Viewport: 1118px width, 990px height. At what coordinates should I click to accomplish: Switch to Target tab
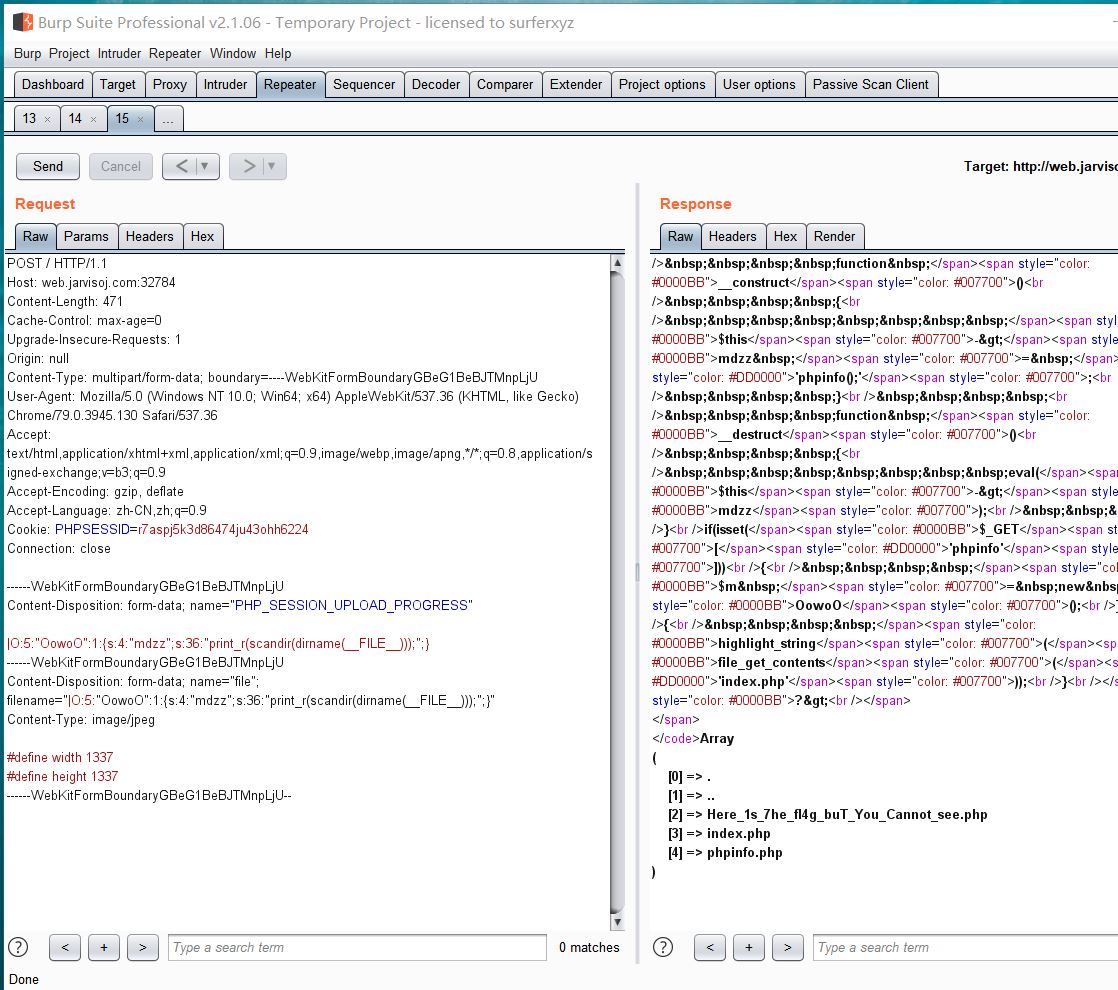click(x=118, y=84)
